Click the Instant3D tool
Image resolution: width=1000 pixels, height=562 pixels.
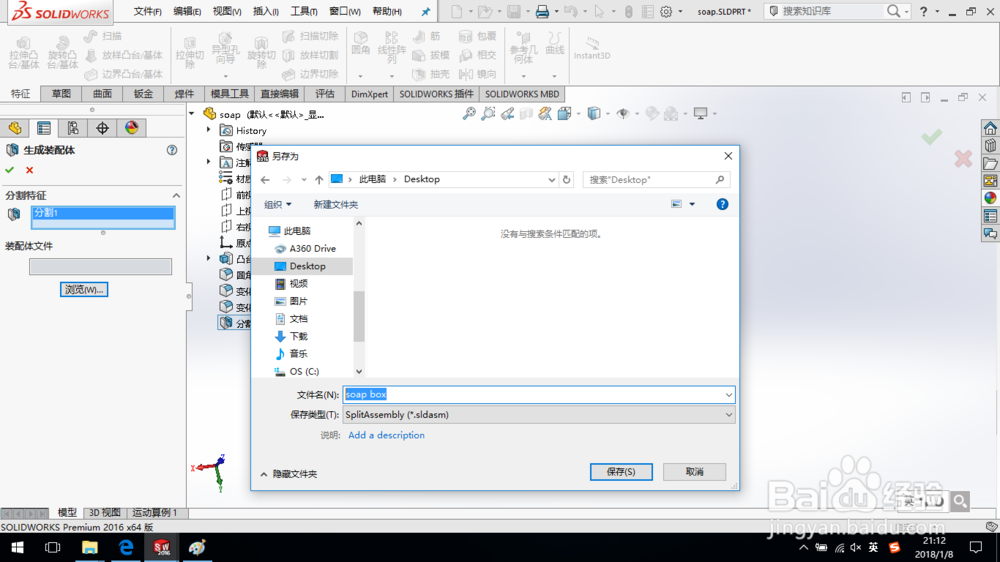click(x=592, y=48)
